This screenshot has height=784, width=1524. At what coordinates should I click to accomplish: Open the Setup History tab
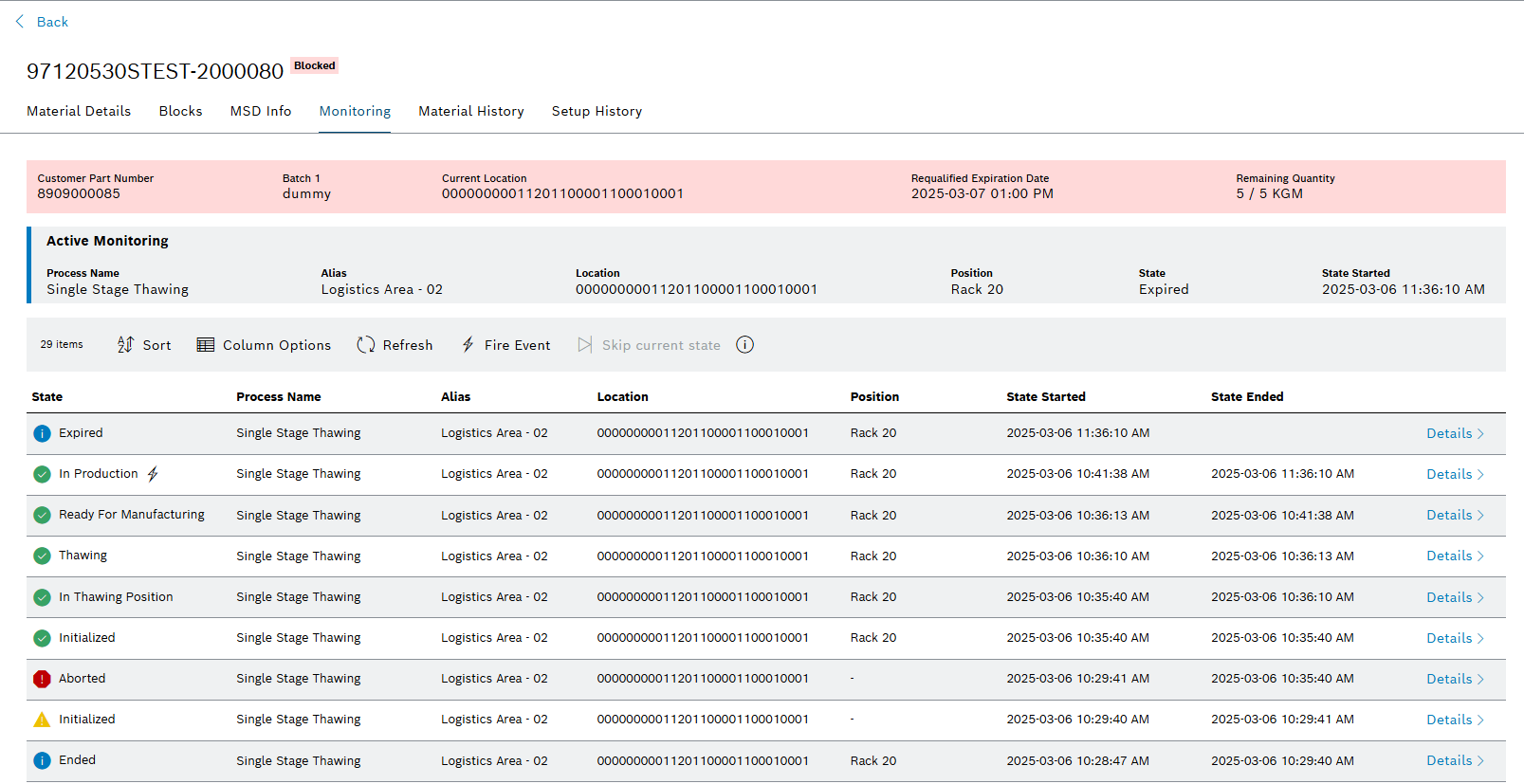(597, 111)
